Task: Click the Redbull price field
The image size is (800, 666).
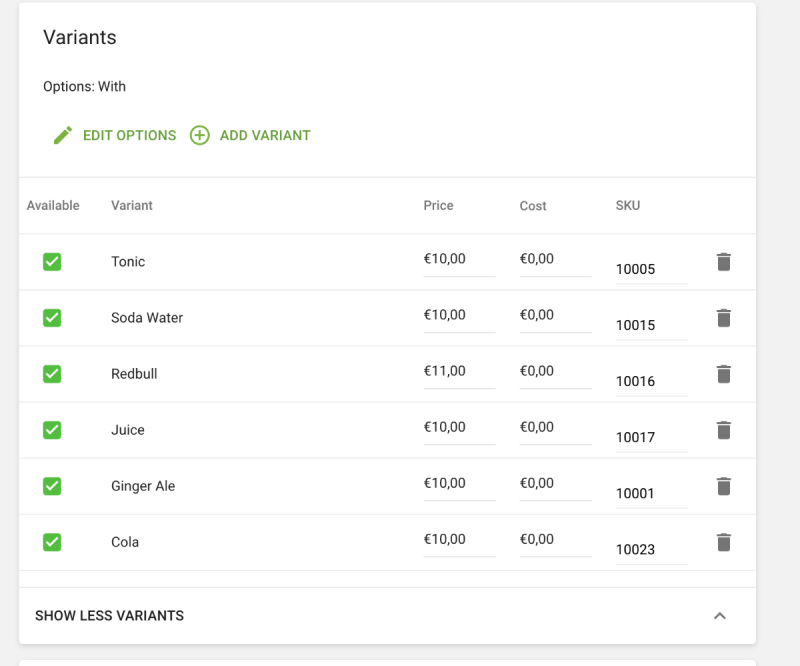Action: pyautogui.click(x=459, y=371)
